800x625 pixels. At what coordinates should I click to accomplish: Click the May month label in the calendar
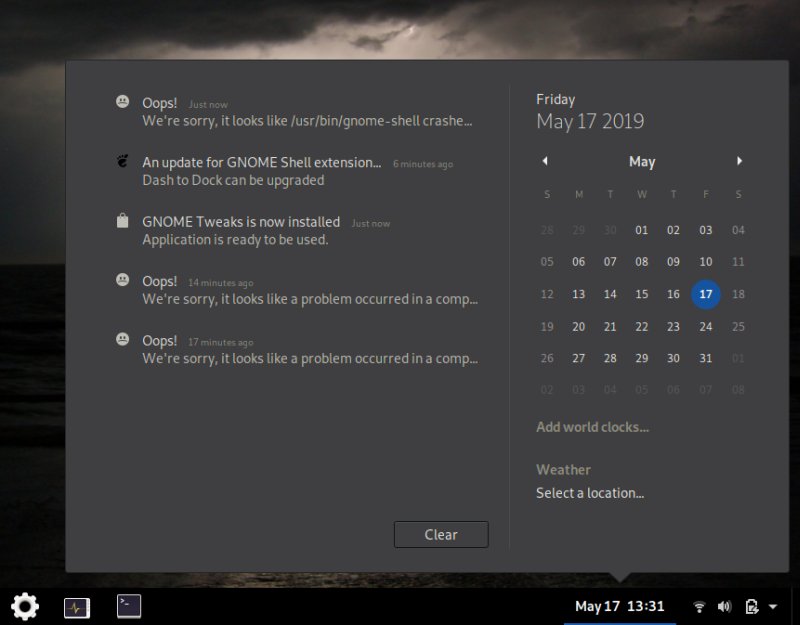pos(642,161)
